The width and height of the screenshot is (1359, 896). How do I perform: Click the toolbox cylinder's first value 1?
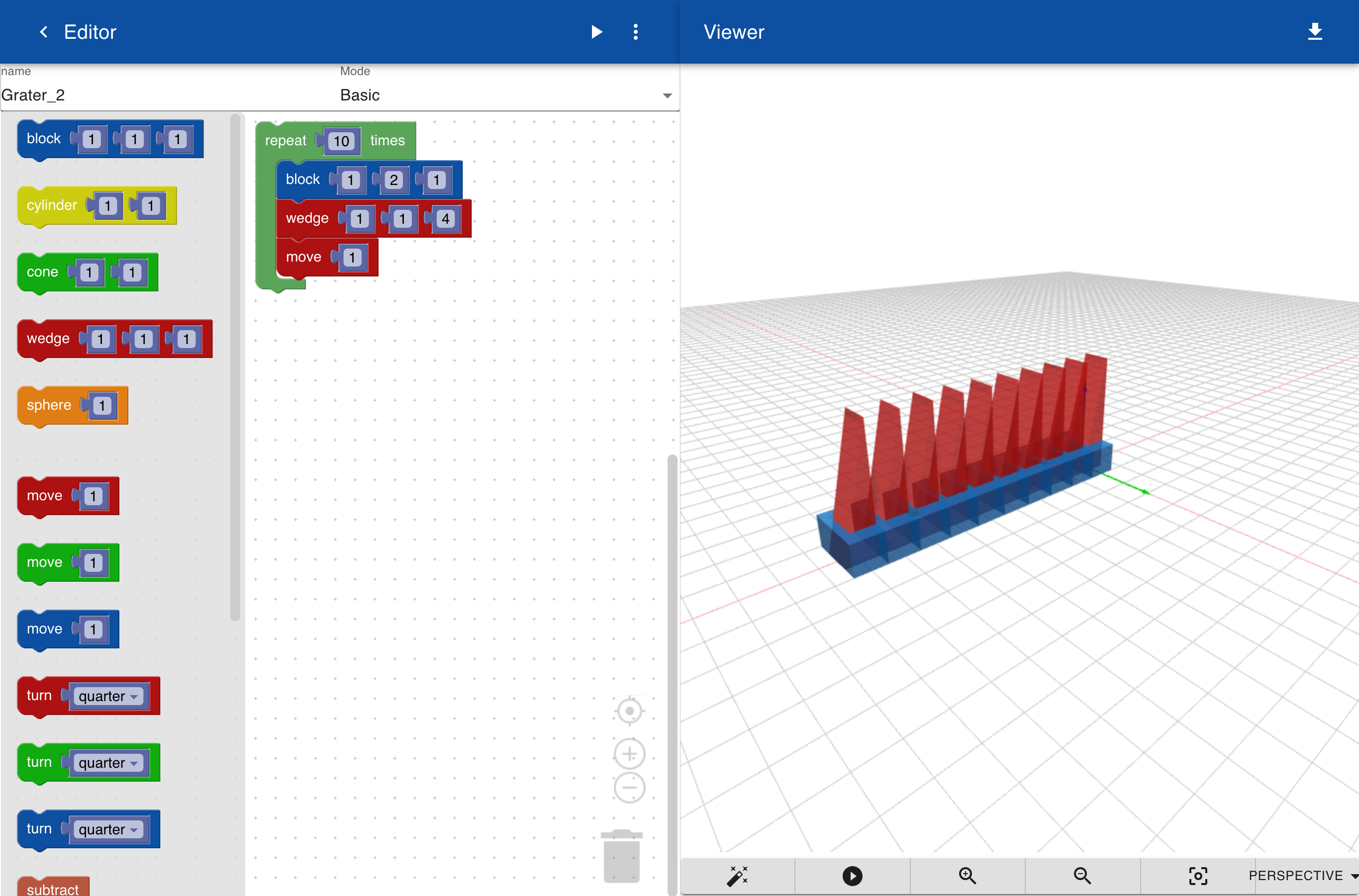(x=107, y=206)
